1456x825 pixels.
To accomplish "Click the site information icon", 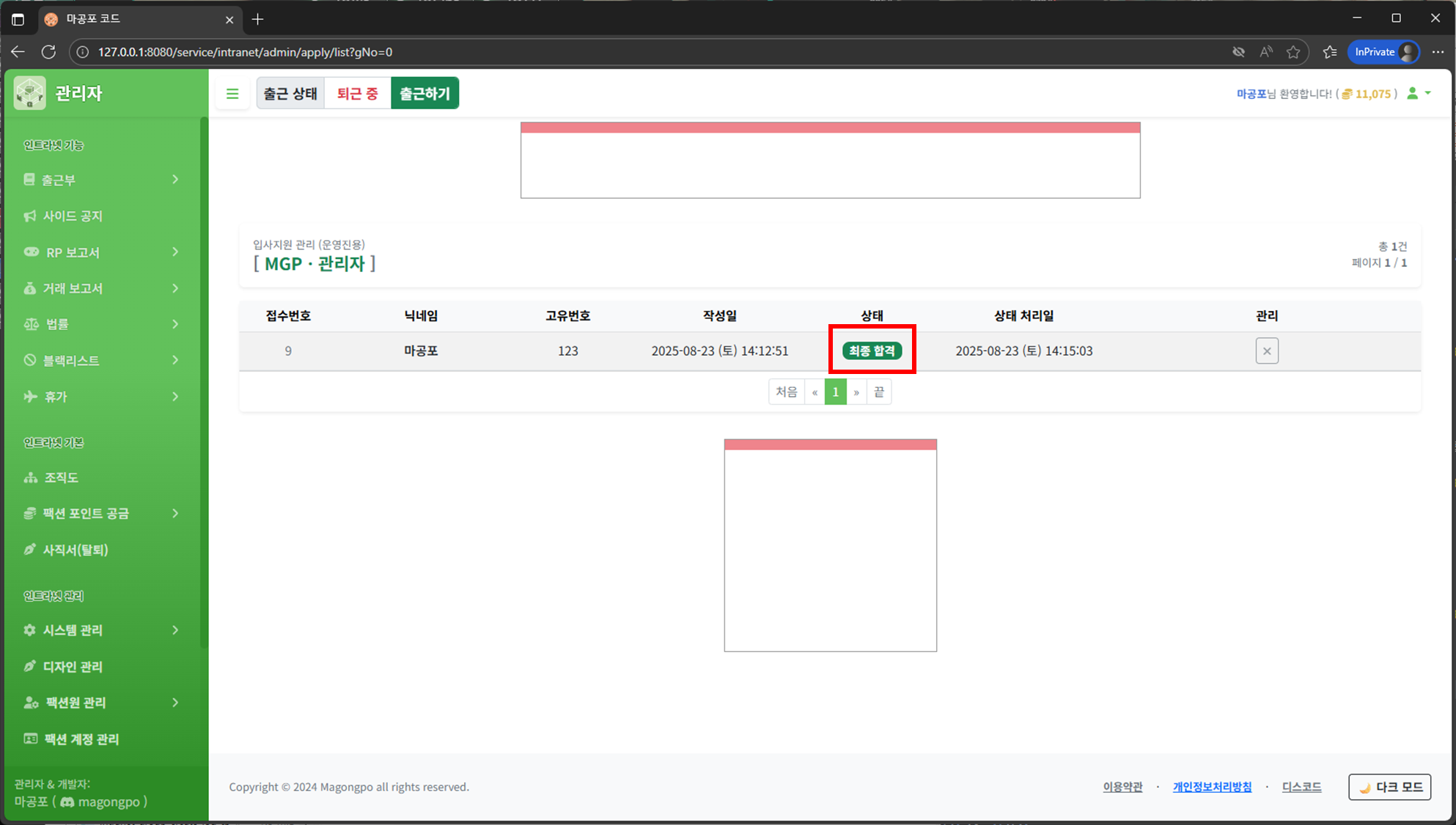I will pyautogui.click(x=83, y=52).
